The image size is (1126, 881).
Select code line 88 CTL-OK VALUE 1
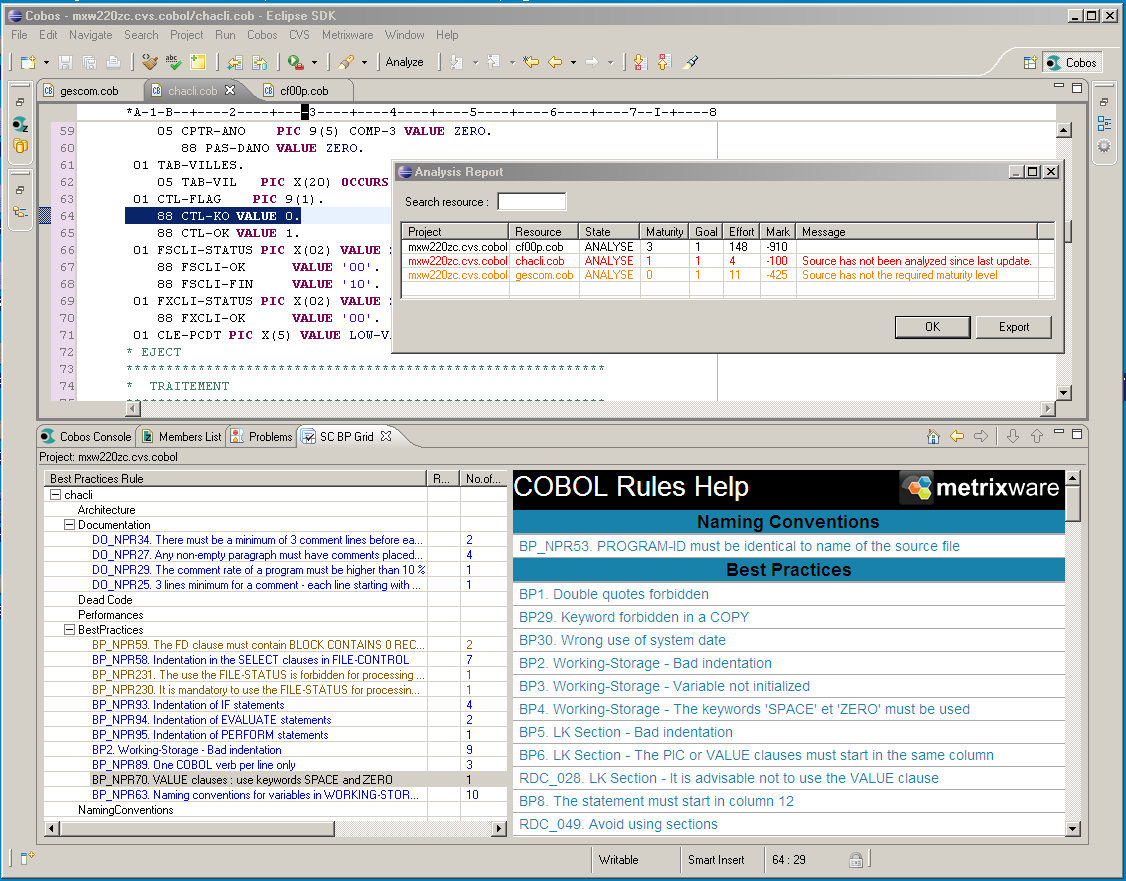pyautogui.click(x=228, y=233)
